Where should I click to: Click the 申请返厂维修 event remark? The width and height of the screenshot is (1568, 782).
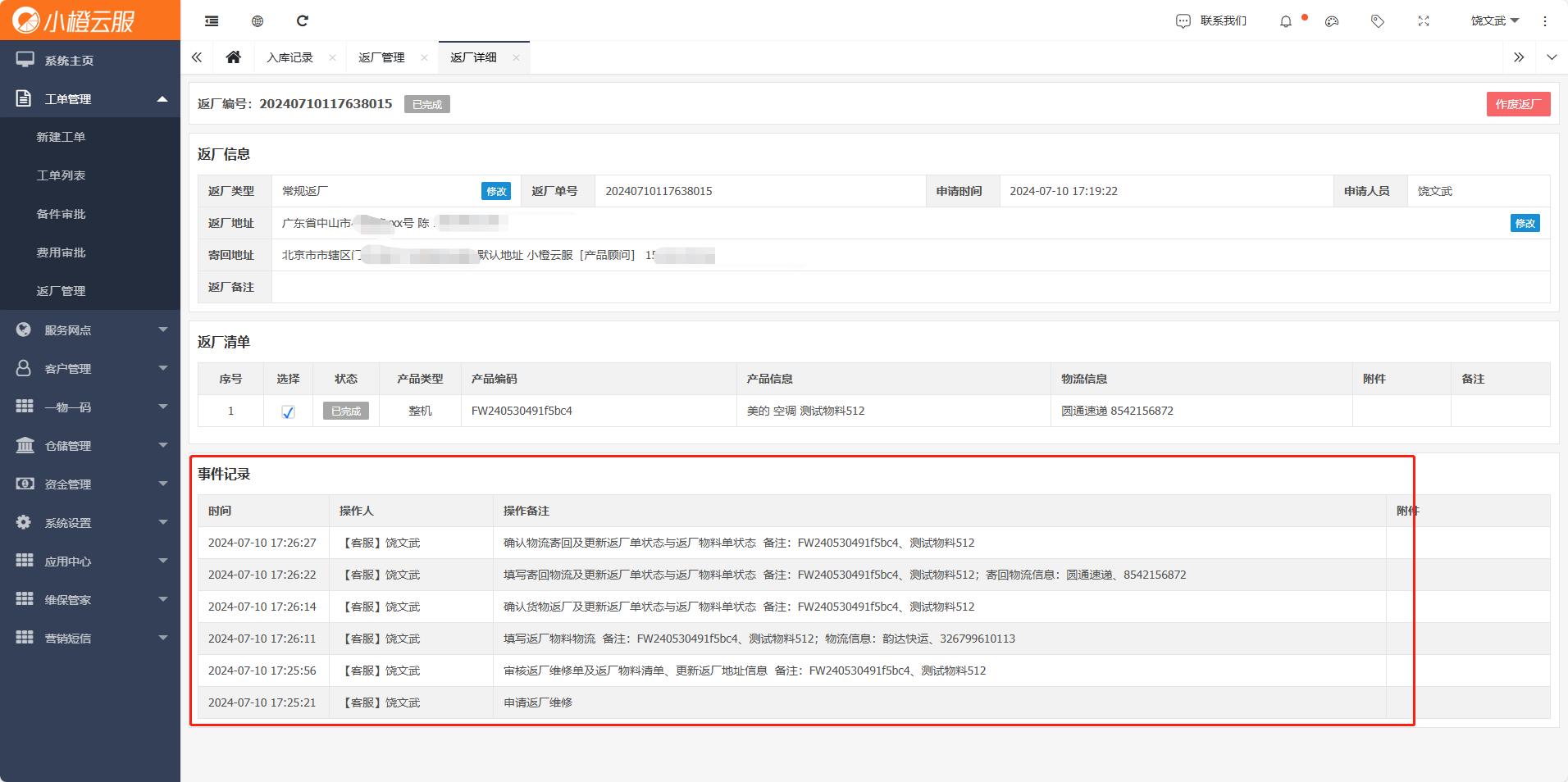pos(538,702)
